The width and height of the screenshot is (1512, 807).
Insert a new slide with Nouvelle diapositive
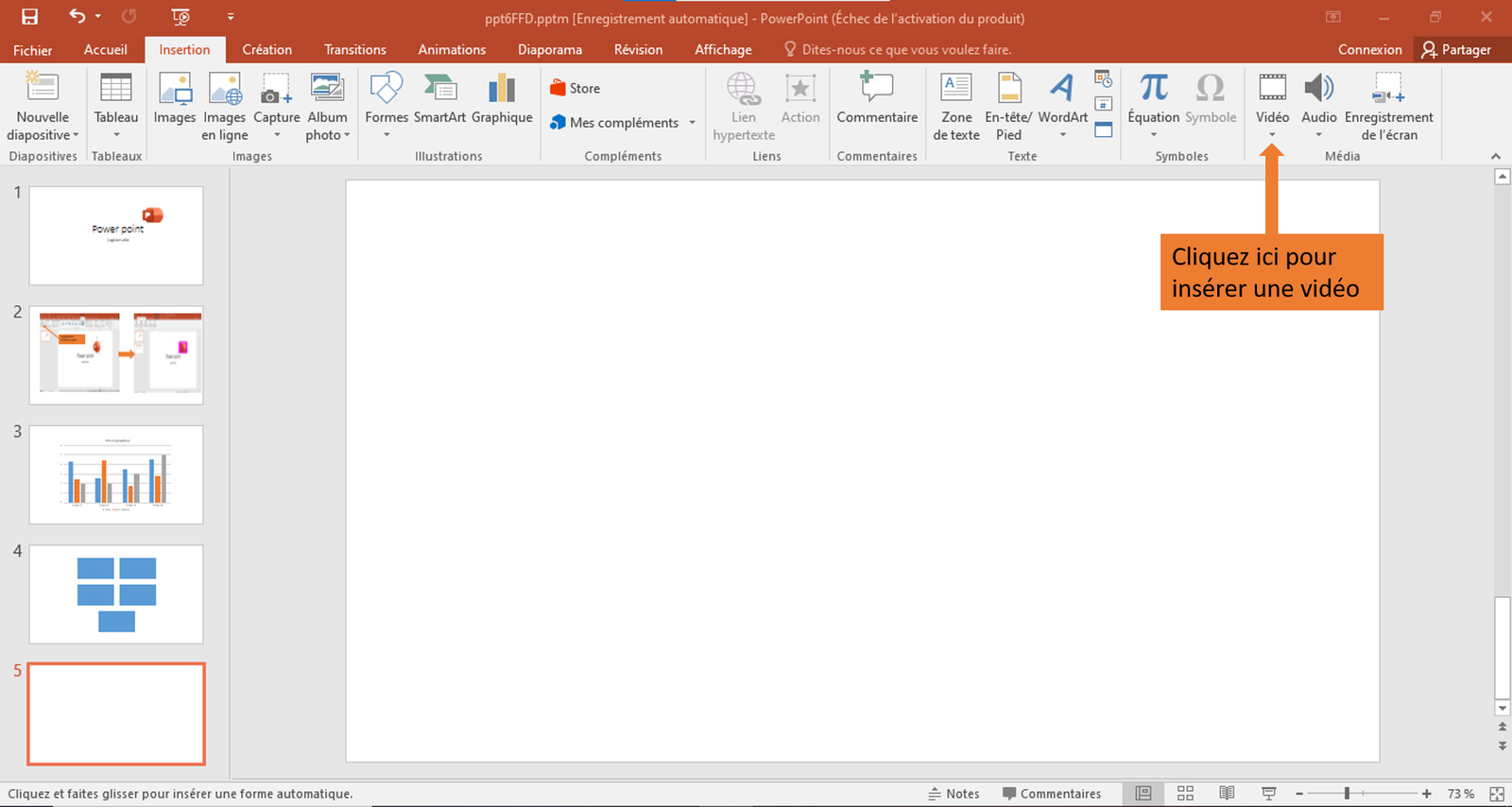43,107
